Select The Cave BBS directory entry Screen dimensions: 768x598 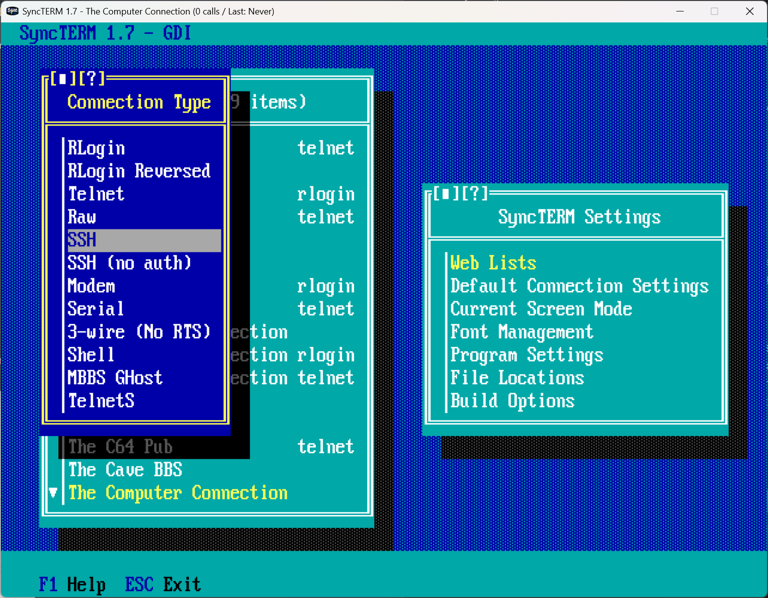pos(125,470)
